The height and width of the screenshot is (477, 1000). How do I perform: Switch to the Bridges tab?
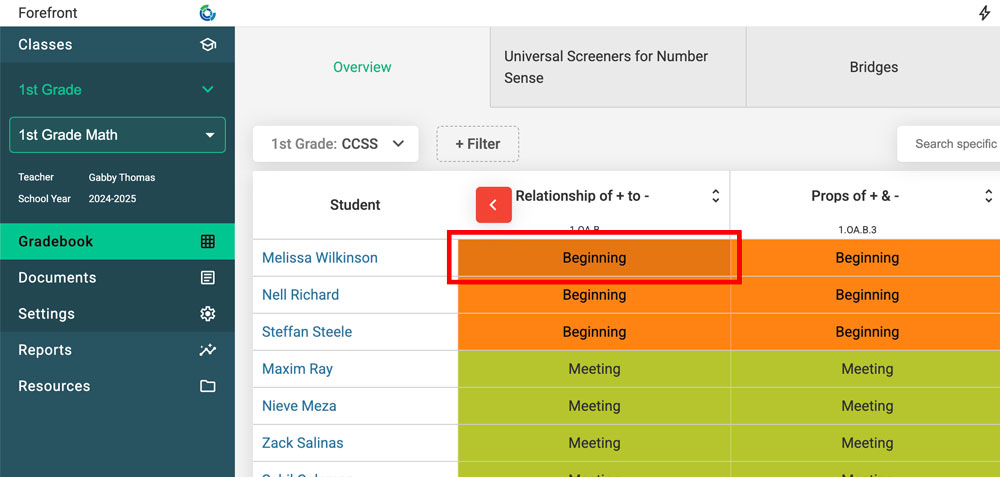(x=873, y=67)
